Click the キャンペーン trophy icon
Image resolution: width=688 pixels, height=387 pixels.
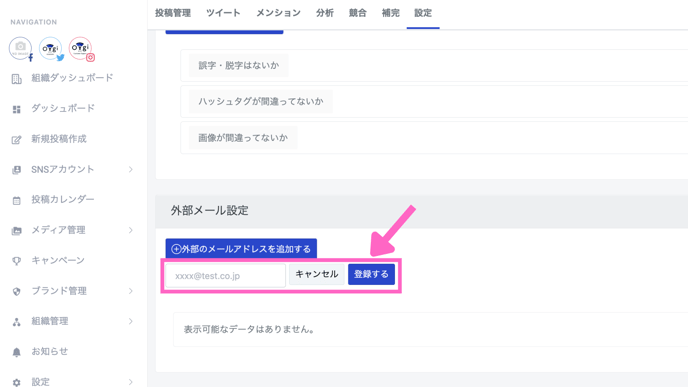click(17, 261)
